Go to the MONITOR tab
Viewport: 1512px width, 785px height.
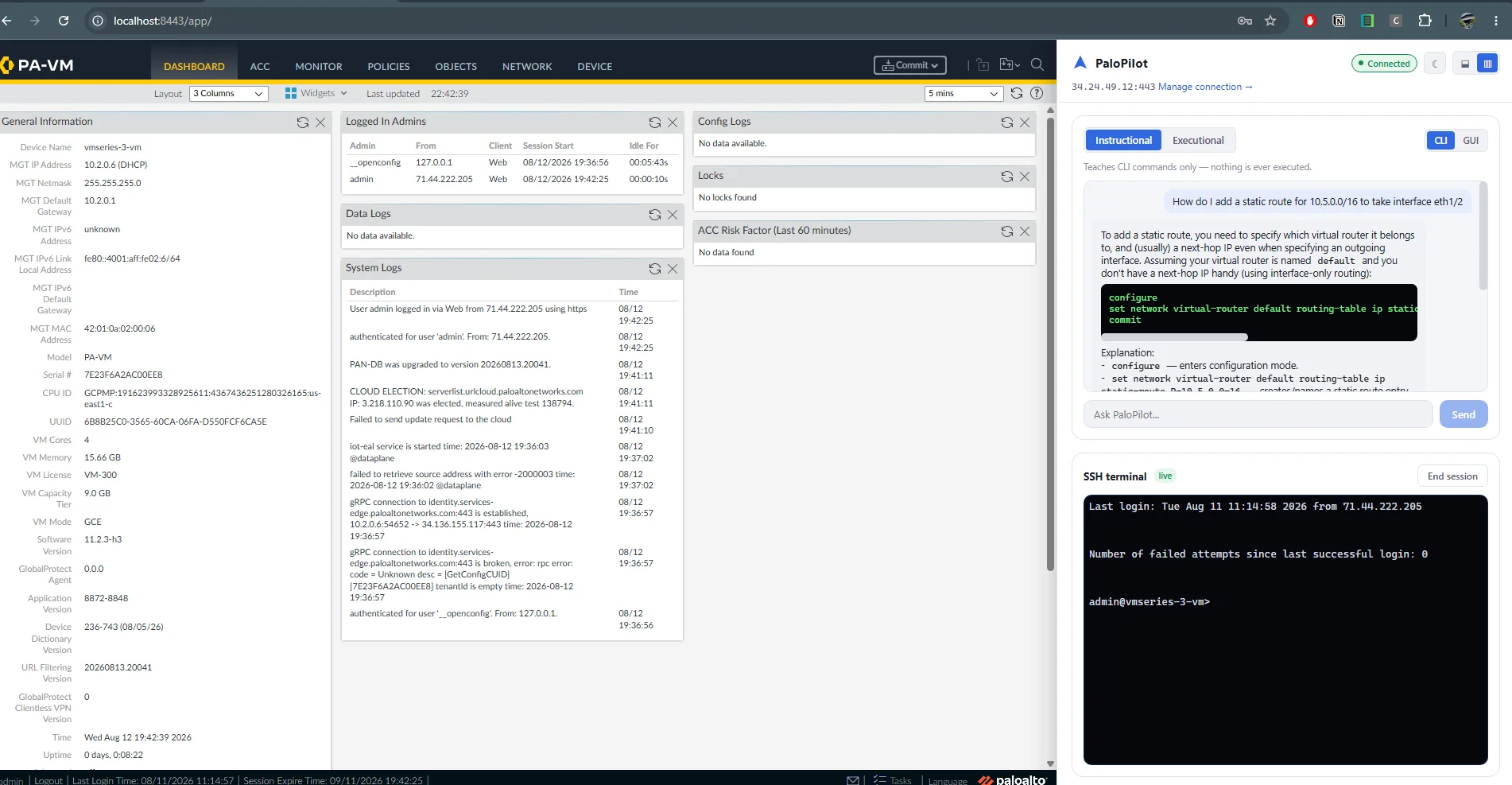319,67
